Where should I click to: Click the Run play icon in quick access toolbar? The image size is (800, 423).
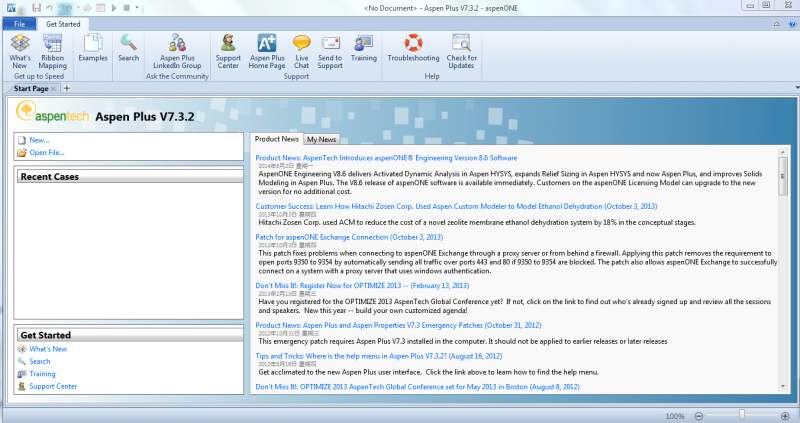(x=114, y=8)
